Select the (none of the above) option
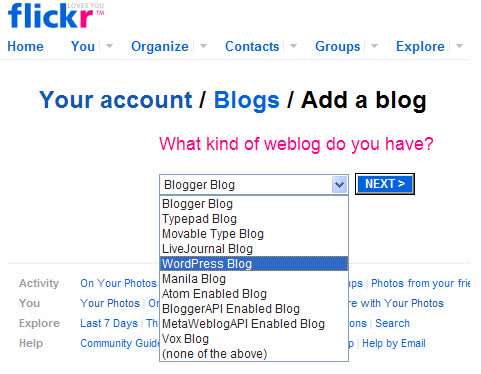 [254, 354]
